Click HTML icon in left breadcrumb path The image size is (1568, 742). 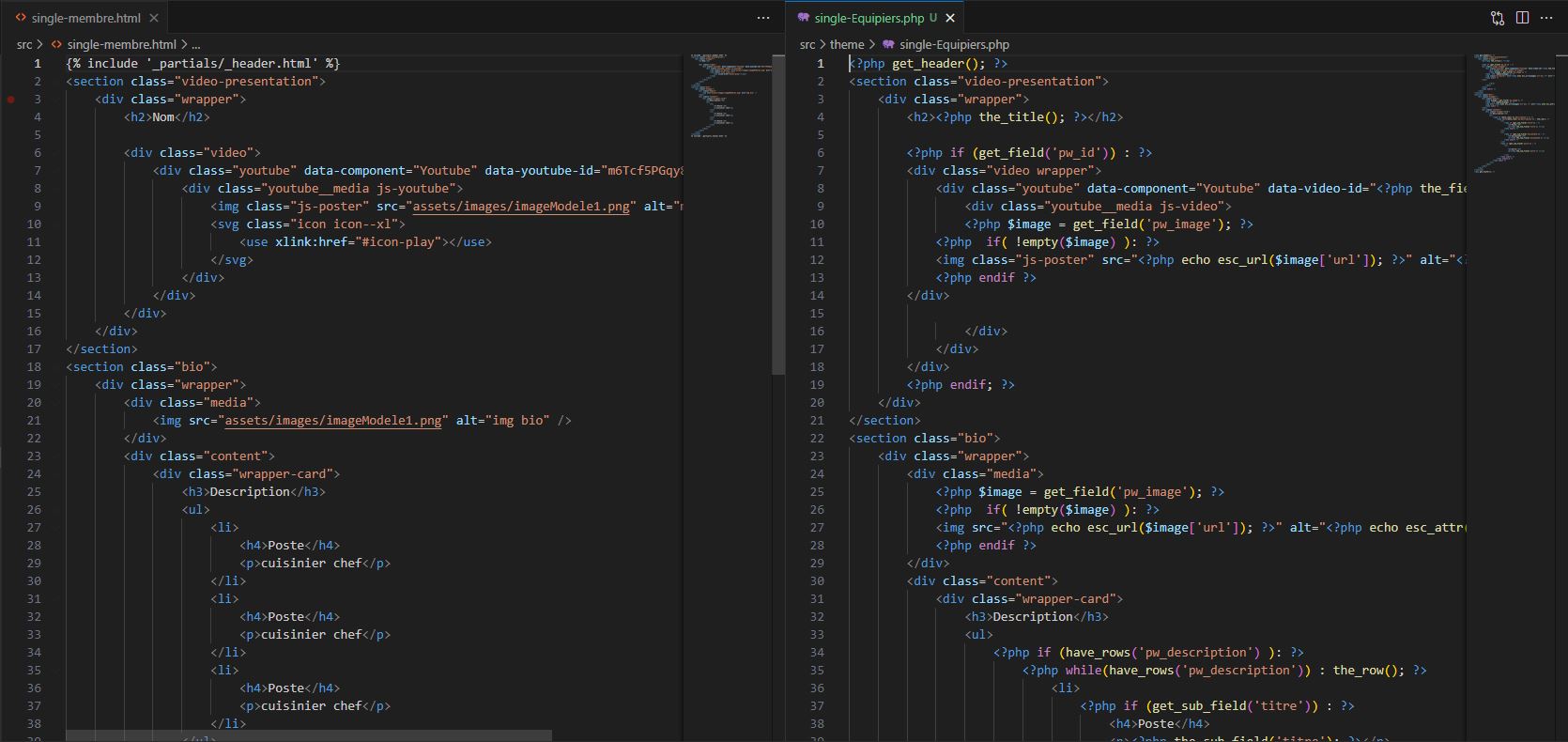[x=57, y=44]
